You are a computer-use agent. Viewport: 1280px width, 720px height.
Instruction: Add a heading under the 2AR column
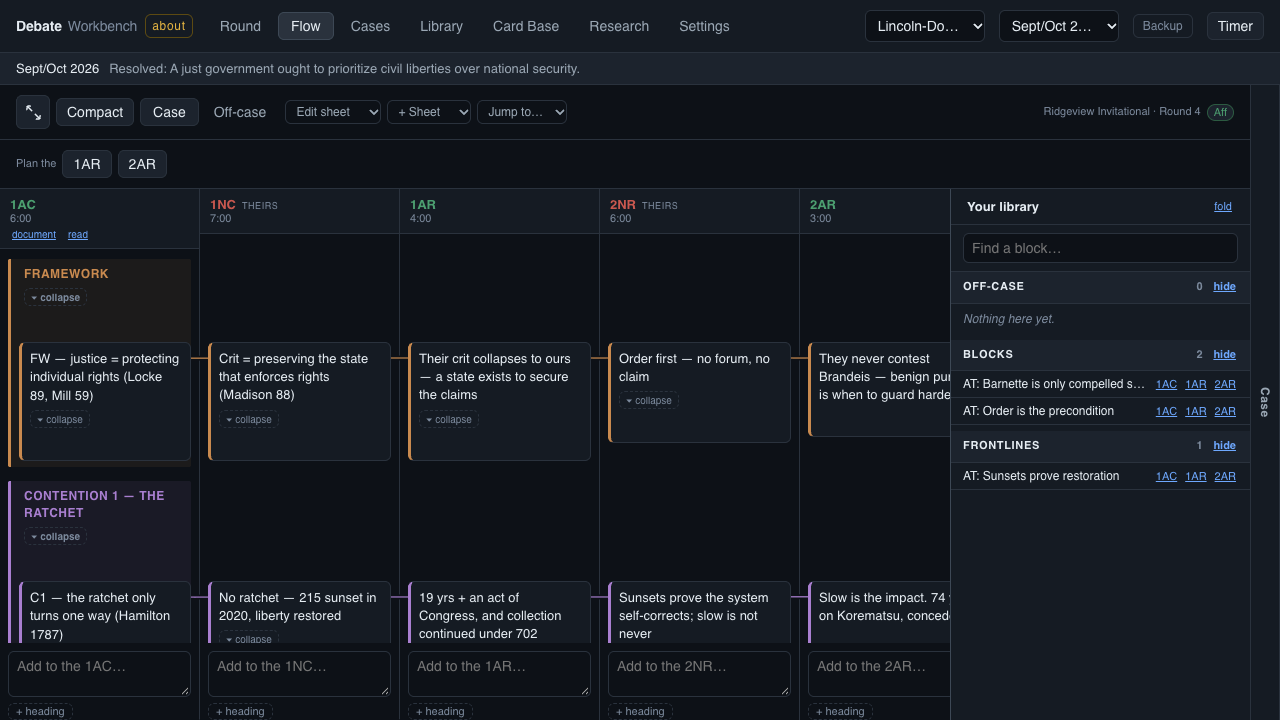[x=840, y=712]
